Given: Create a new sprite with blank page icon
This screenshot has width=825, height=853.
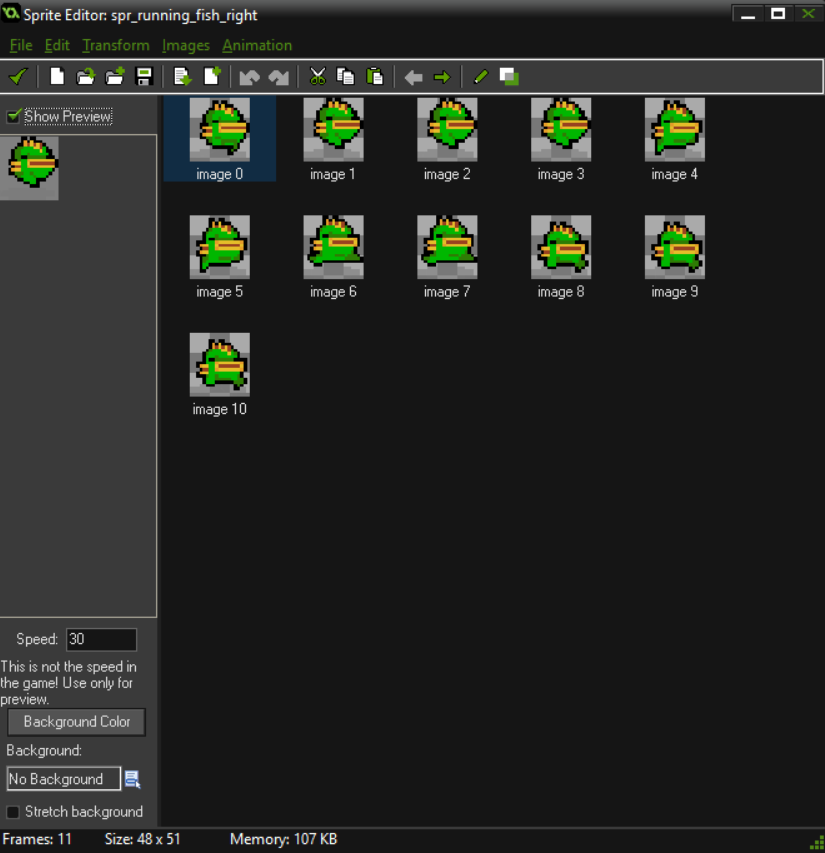Looking at the screenshot, I should (x=57, y=76).
